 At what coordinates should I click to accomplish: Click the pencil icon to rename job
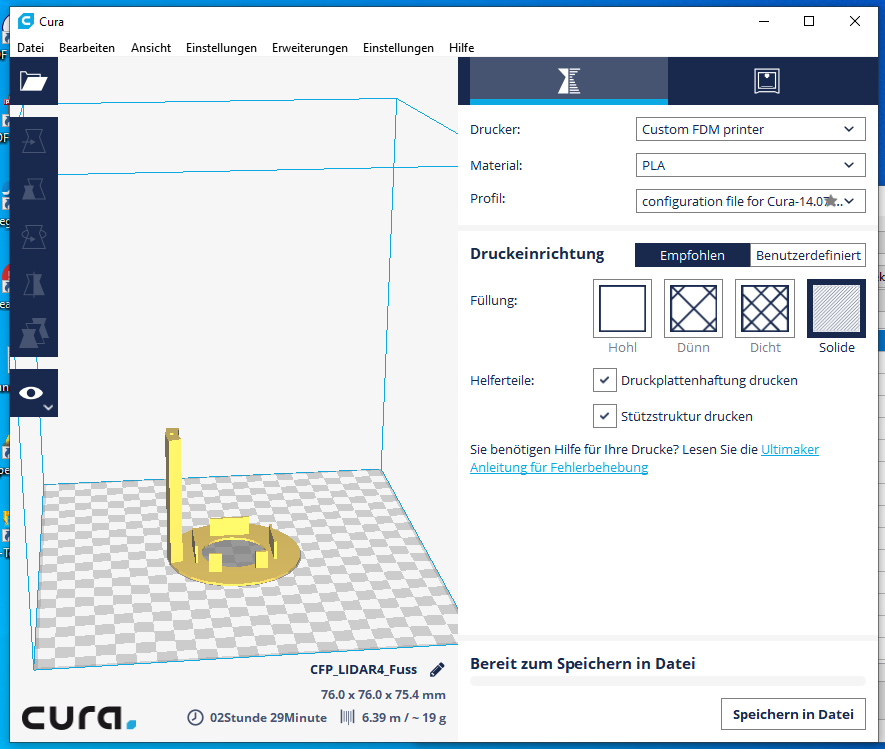coord(437,670)
